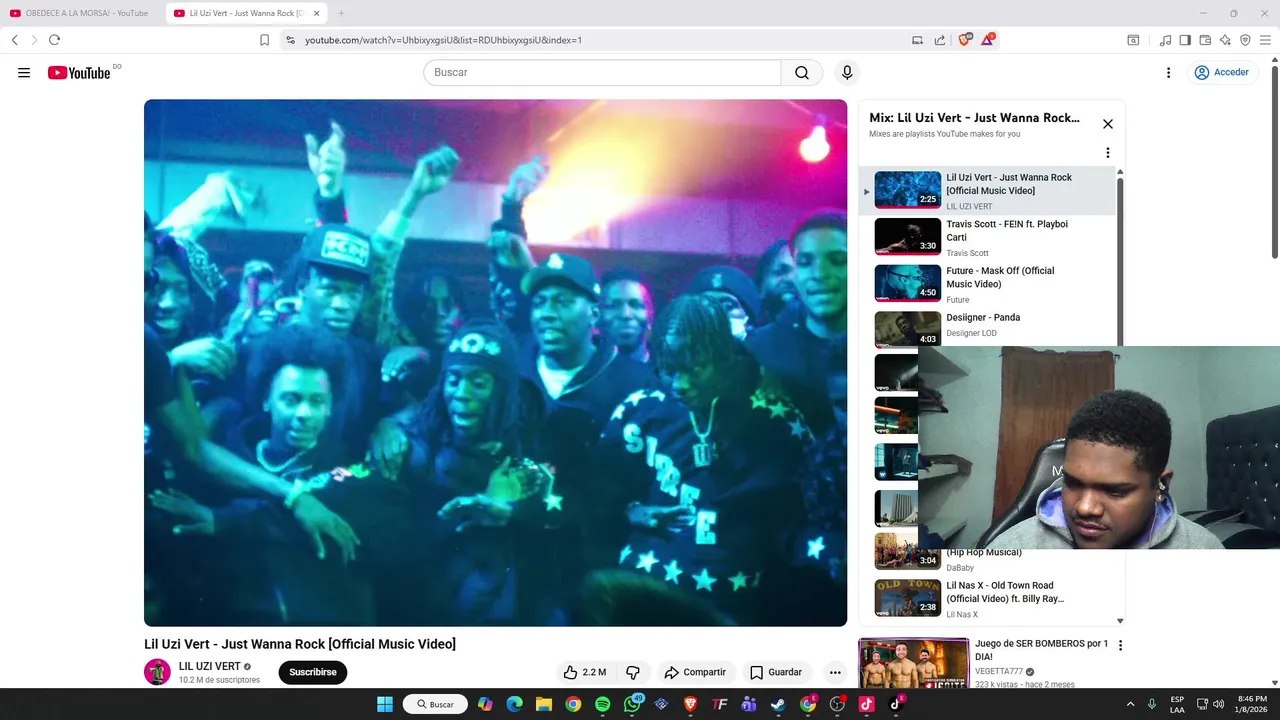Open a new browser tab
This screenshot has width=1280, height=720.
pyautogui.click(x=341, y=13)
